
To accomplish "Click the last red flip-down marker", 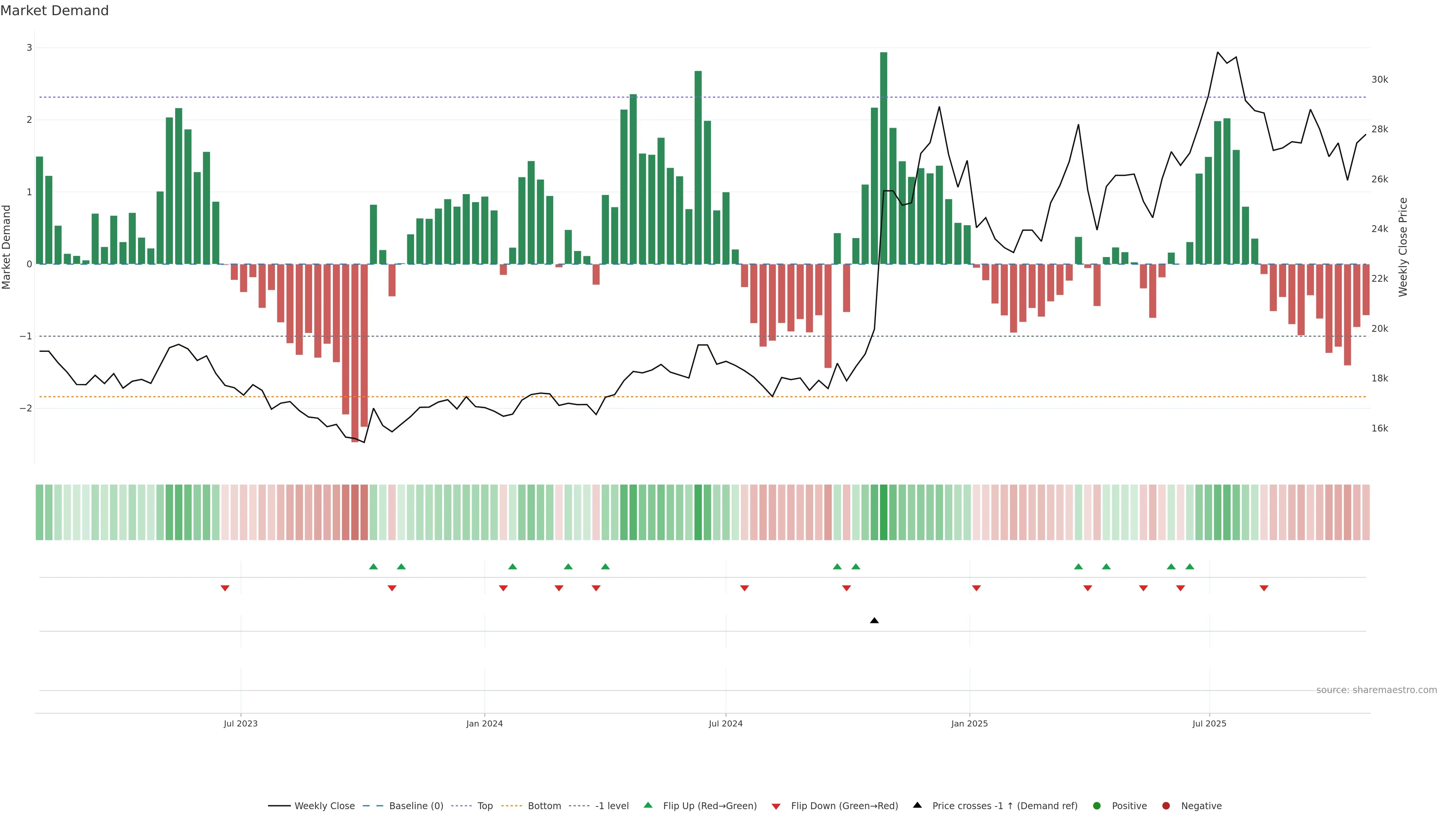I will [1264, 588].
